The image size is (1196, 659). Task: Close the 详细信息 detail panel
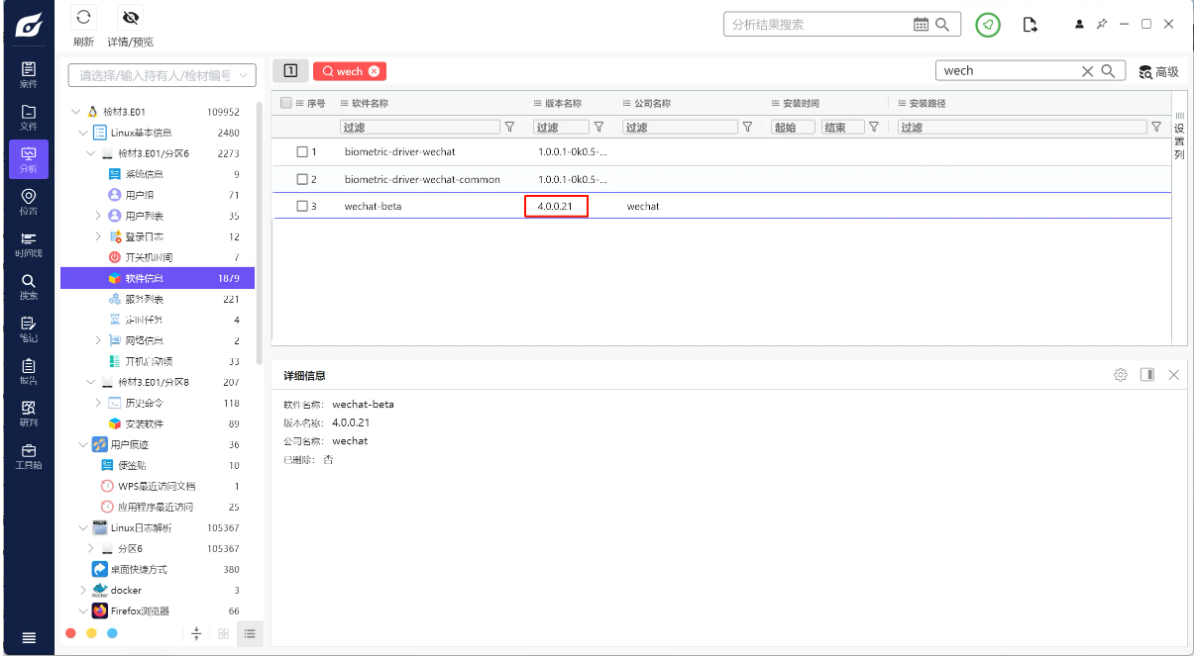(x=1174, y=375)
